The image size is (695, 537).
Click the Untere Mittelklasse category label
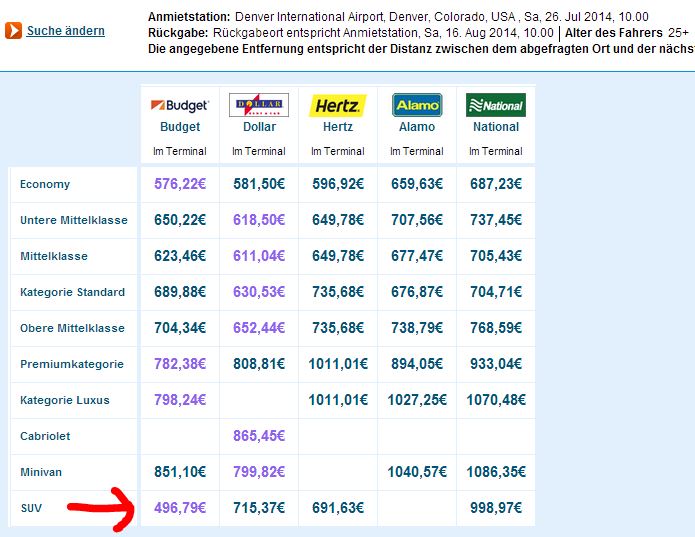coord(74,220)
